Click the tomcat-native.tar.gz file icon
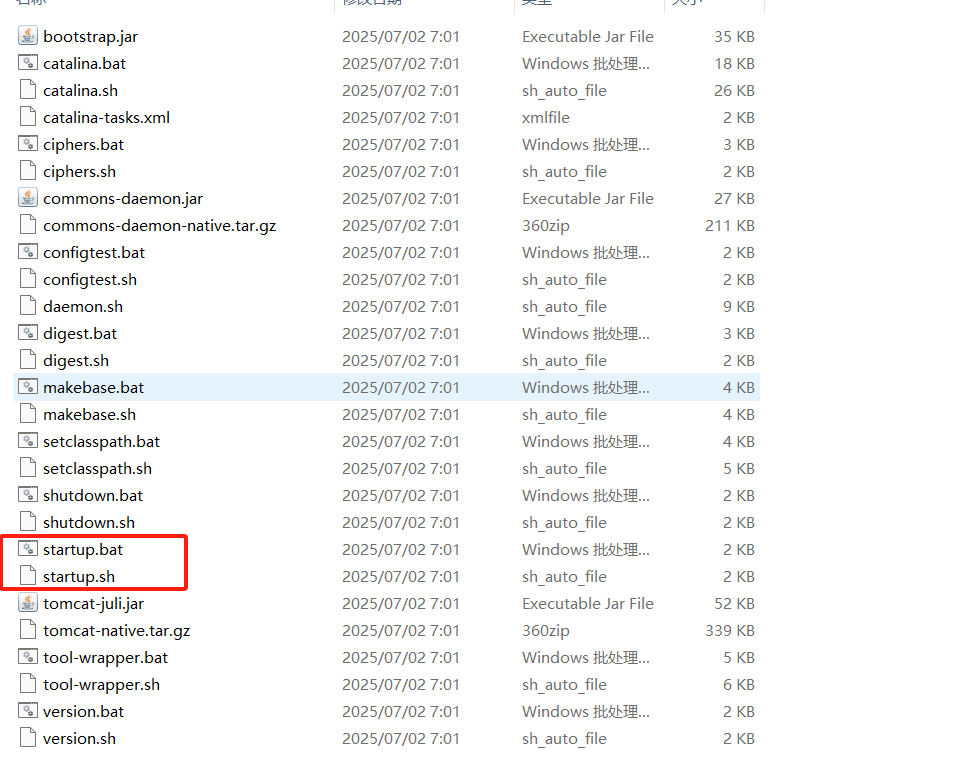956x771 pixels. tap(28, 630)
